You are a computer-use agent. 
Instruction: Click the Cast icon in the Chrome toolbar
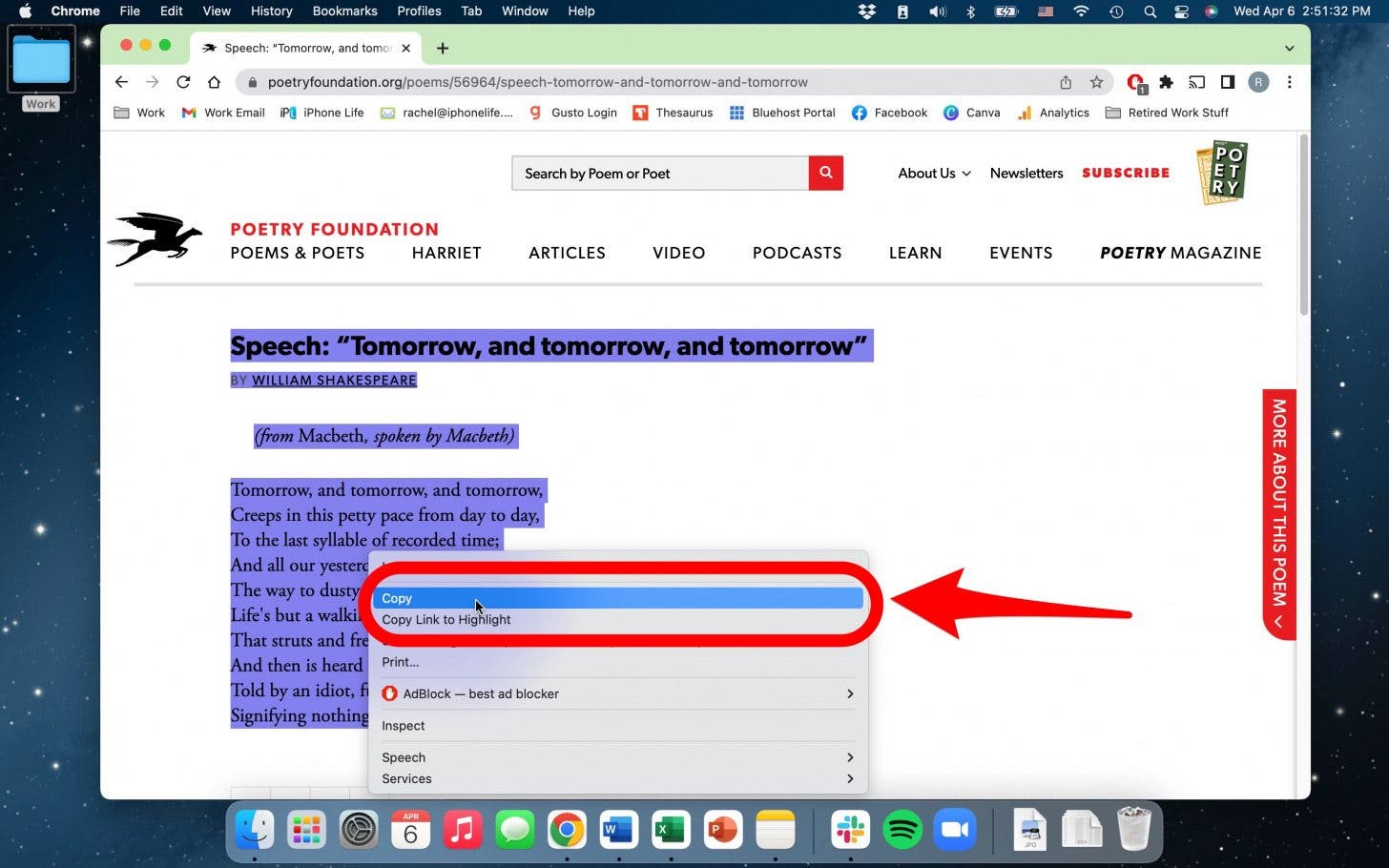click(1196, 82)
